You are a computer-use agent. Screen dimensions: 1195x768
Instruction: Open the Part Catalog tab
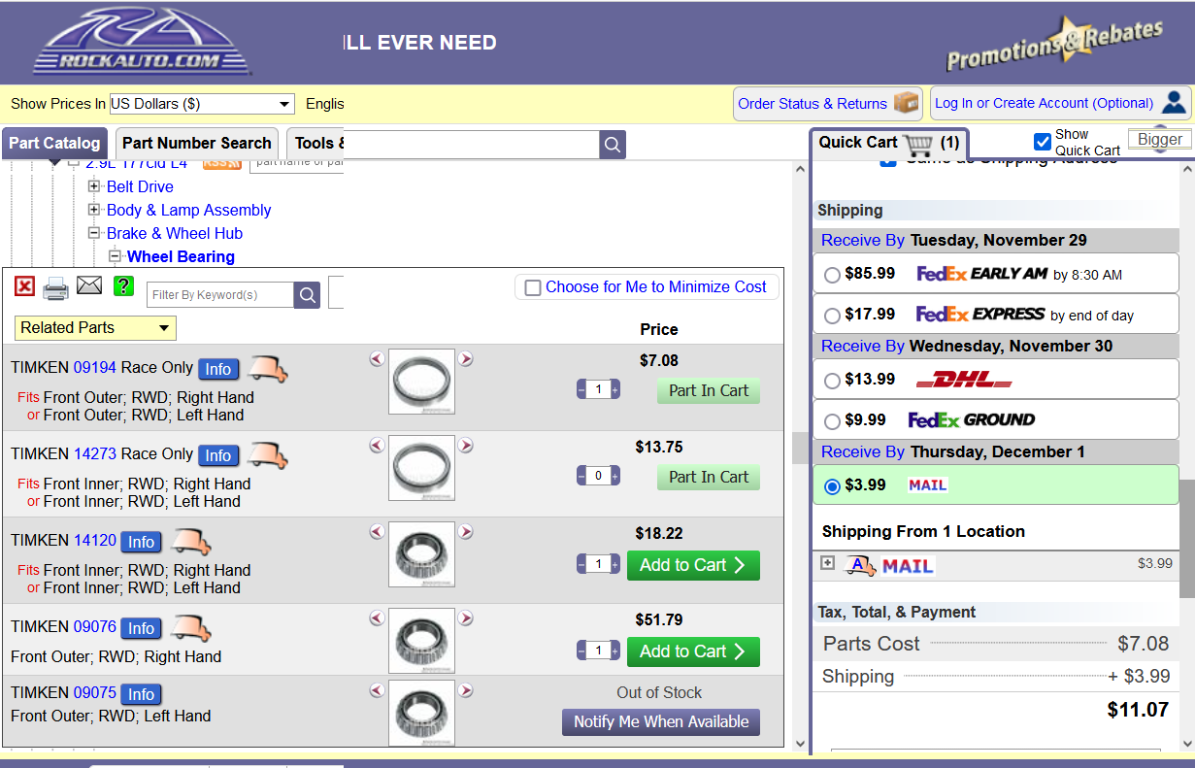(55, 143)
